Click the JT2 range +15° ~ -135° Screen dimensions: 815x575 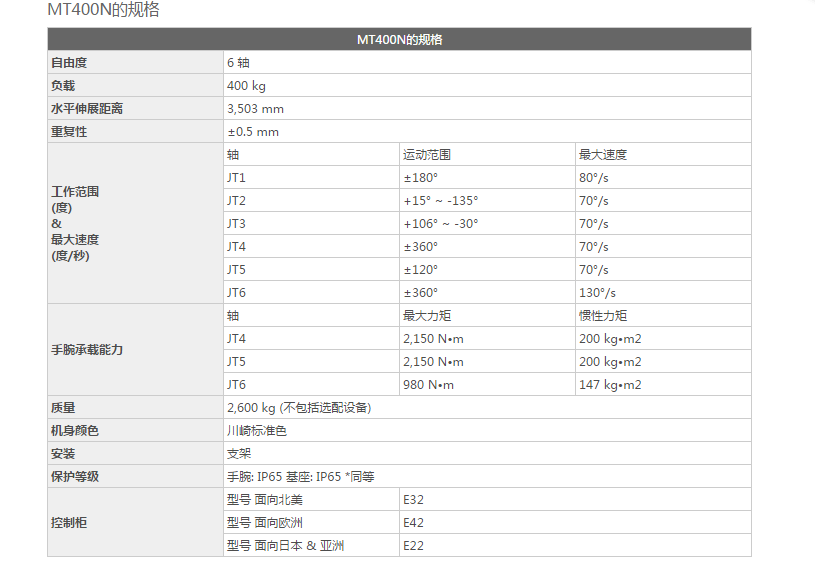coord(440,201)
